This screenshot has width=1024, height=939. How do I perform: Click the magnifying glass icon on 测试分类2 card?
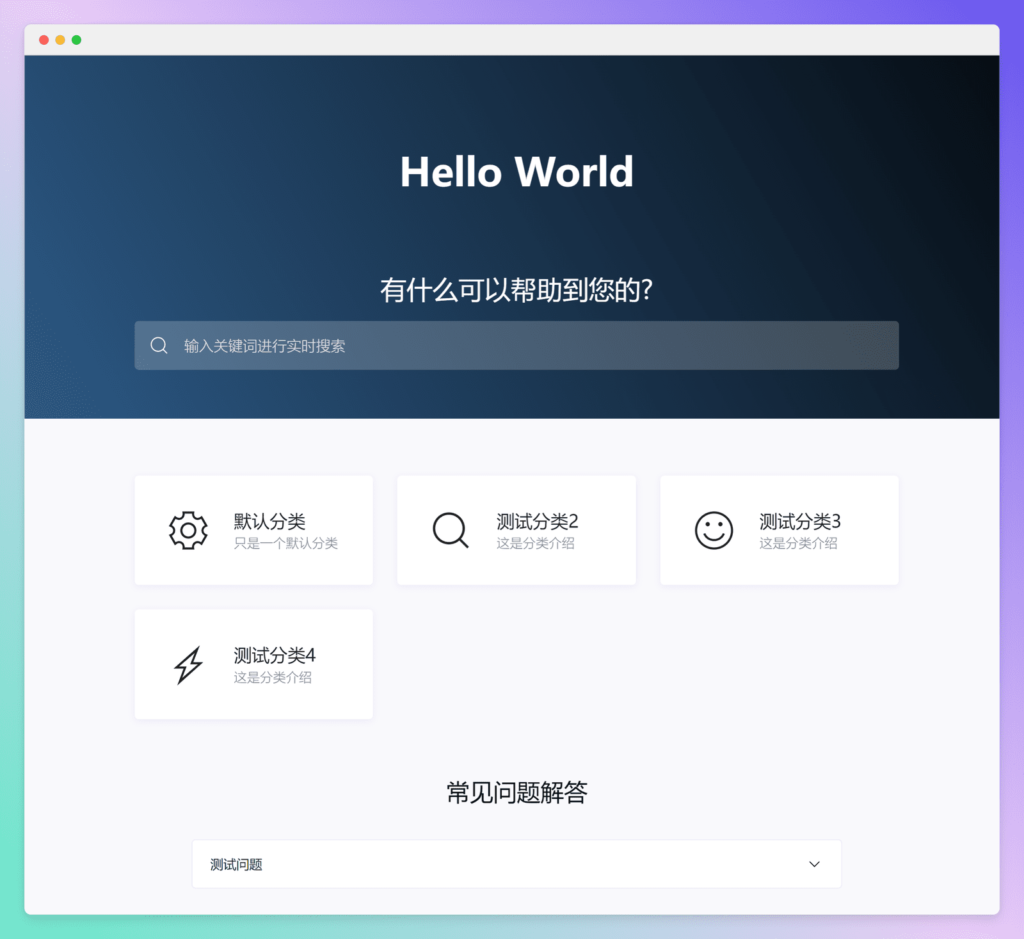click(450, 530)
